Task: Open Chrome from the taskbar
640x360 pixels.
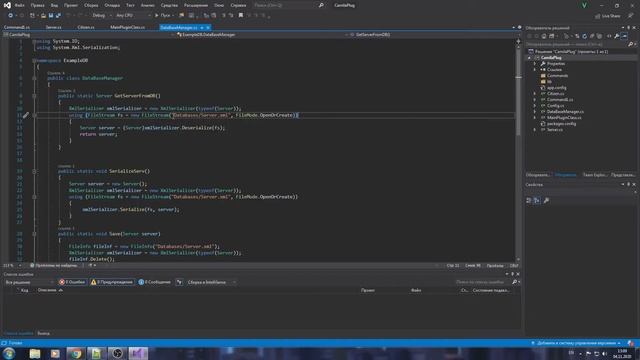Action: coord(76,353)
